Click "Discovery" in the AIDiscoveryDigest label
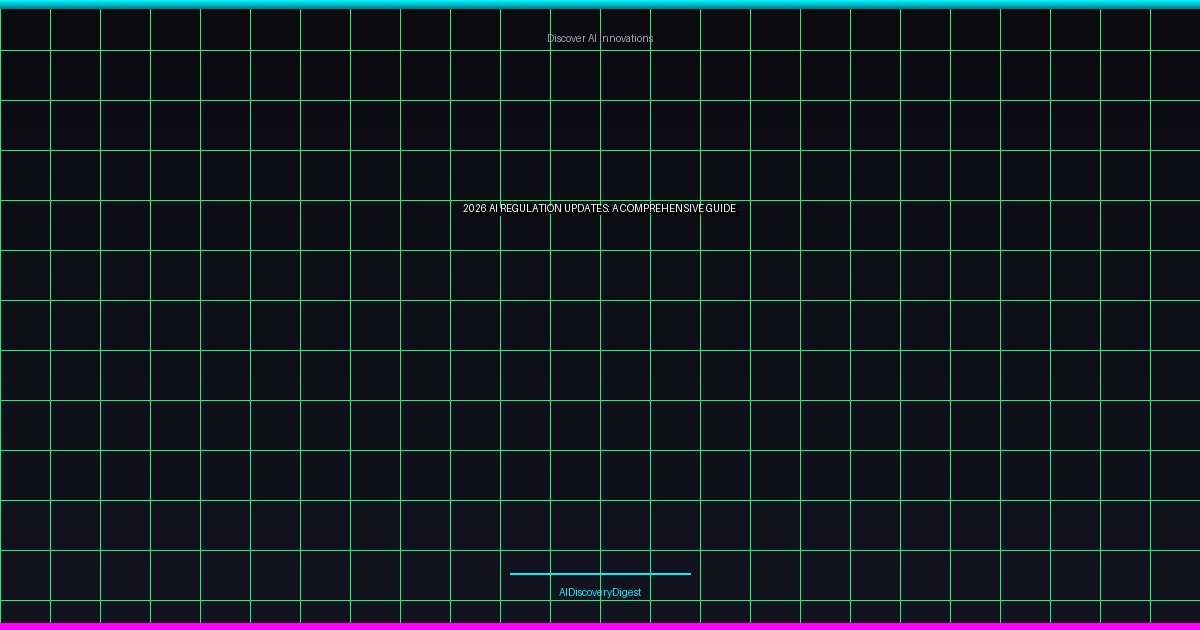This screenshot has width=1200, height=630. click(x=590, y=593)
